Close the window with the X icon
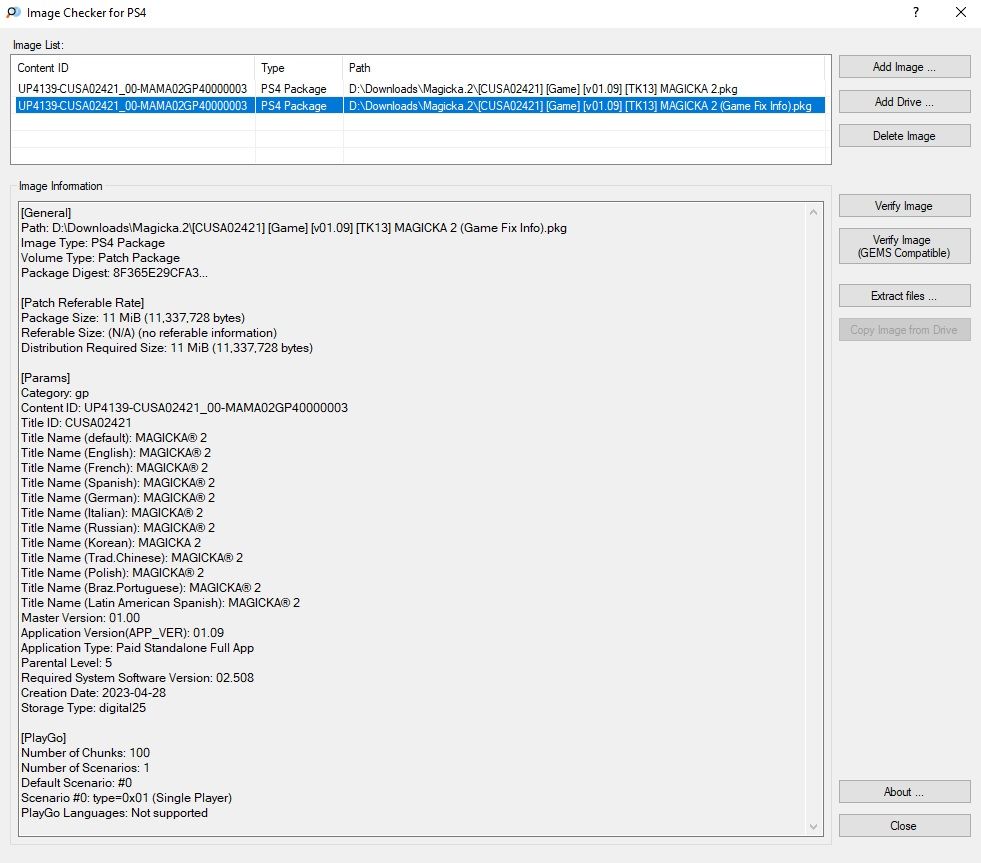Viewport: 981px width, 863px height. coord(960,13)
